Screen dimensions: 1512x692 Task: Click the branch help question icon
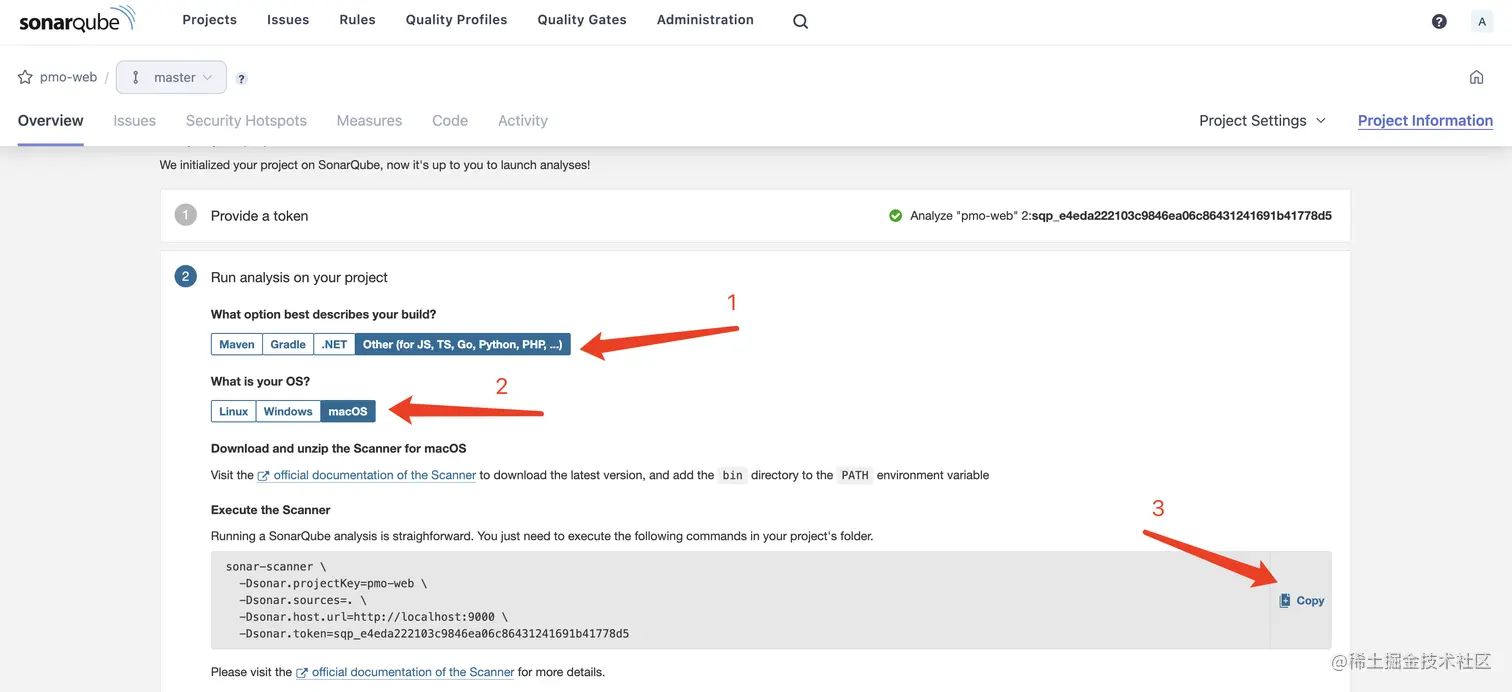click(x=242, y=79)
